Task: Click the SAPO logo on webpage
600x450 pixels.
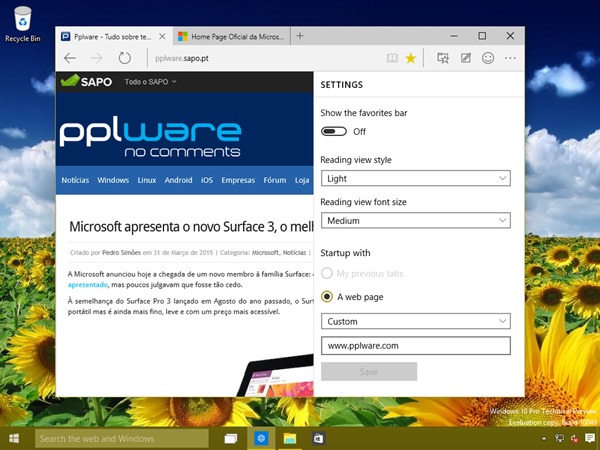Action: [x=86, y=81]
